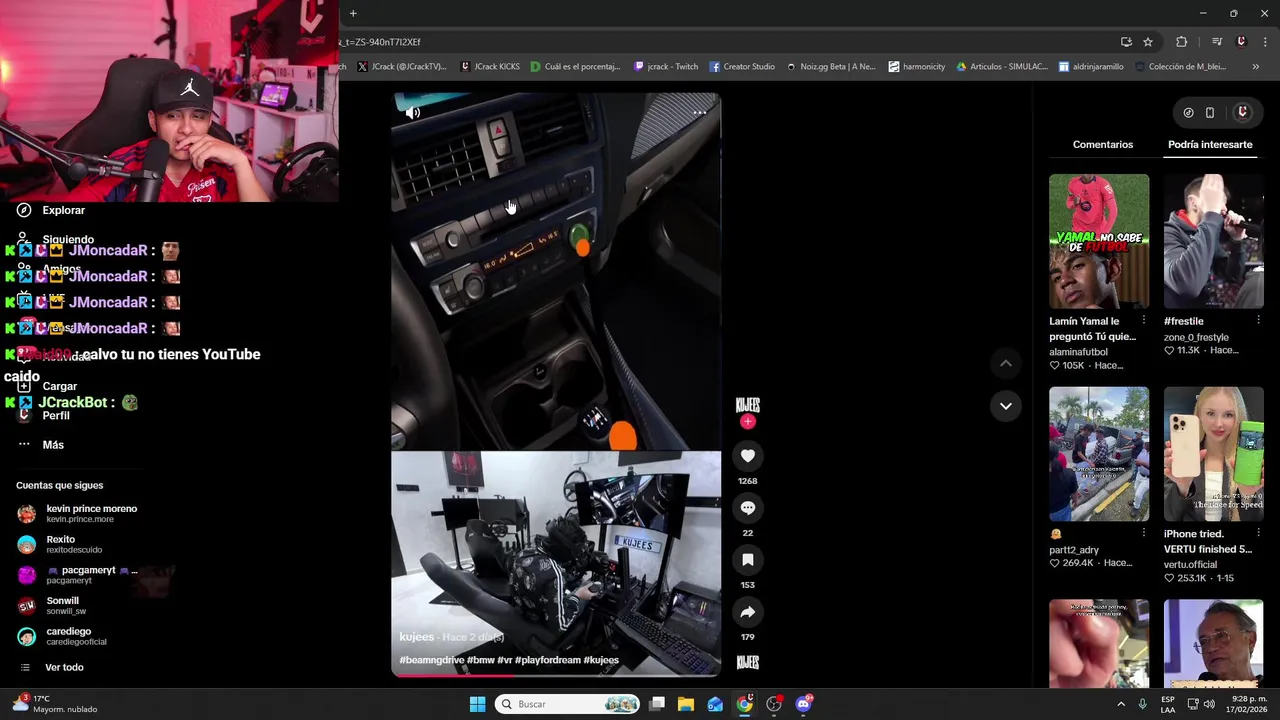Seek using the red video progress bar
This screenshot has width=1280, height=720.
[555, 675]
